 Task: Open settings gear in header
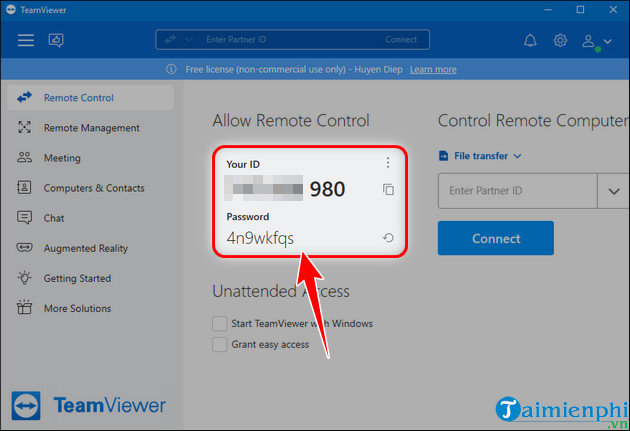pos(560,40)
